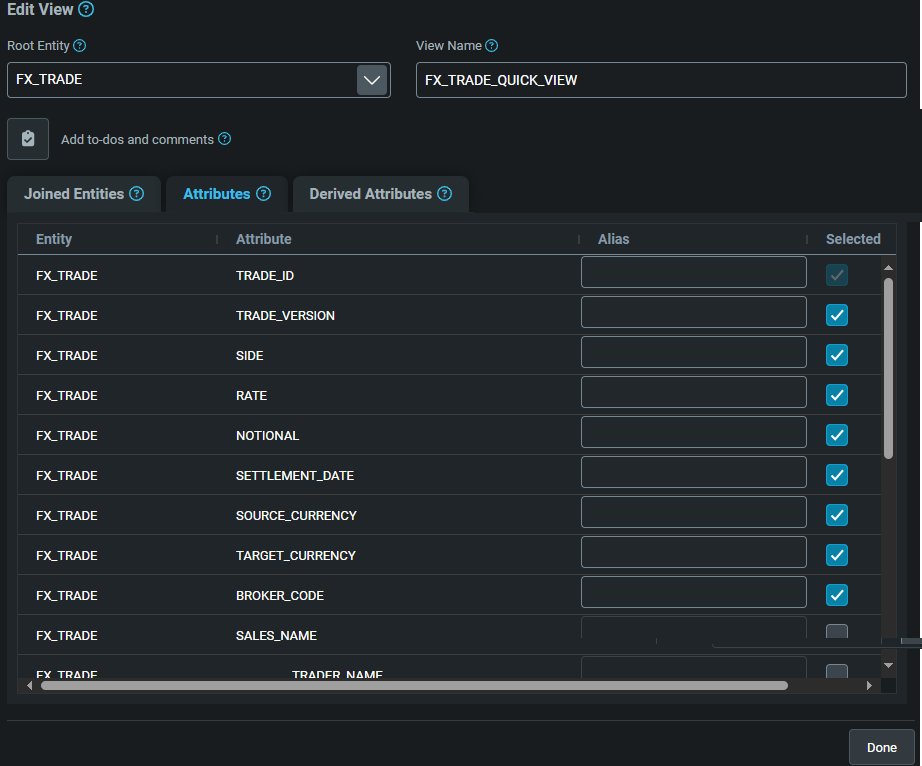This screenshot has width=922, height=766.
Task: Sort by the Entity column header
Action: tap(54, 239)
